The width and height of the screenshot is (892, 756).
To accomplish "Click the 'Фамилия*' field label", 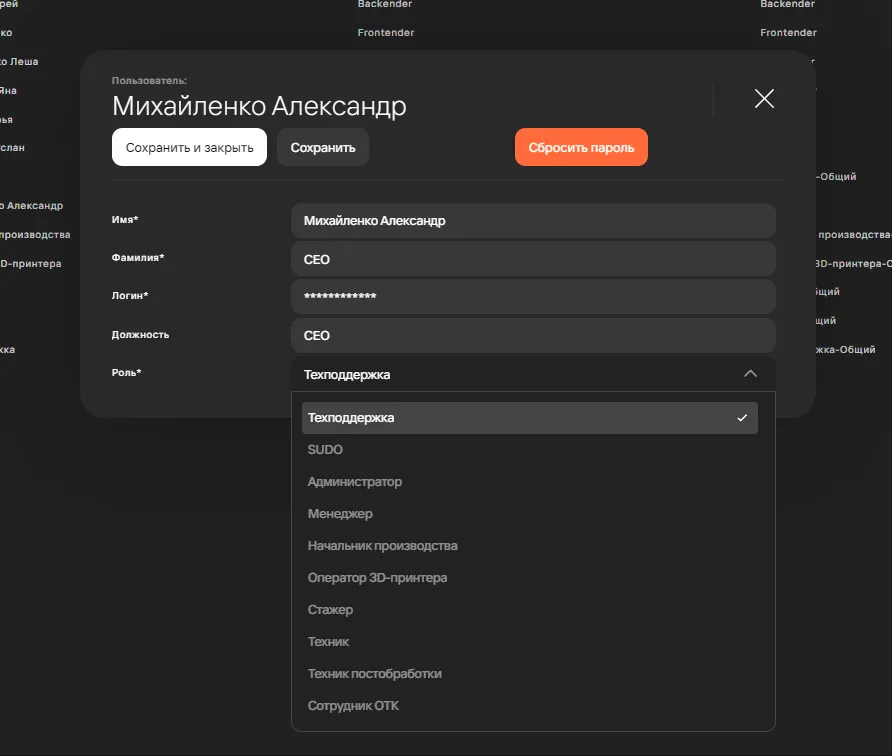I will [x=138, y=258].
